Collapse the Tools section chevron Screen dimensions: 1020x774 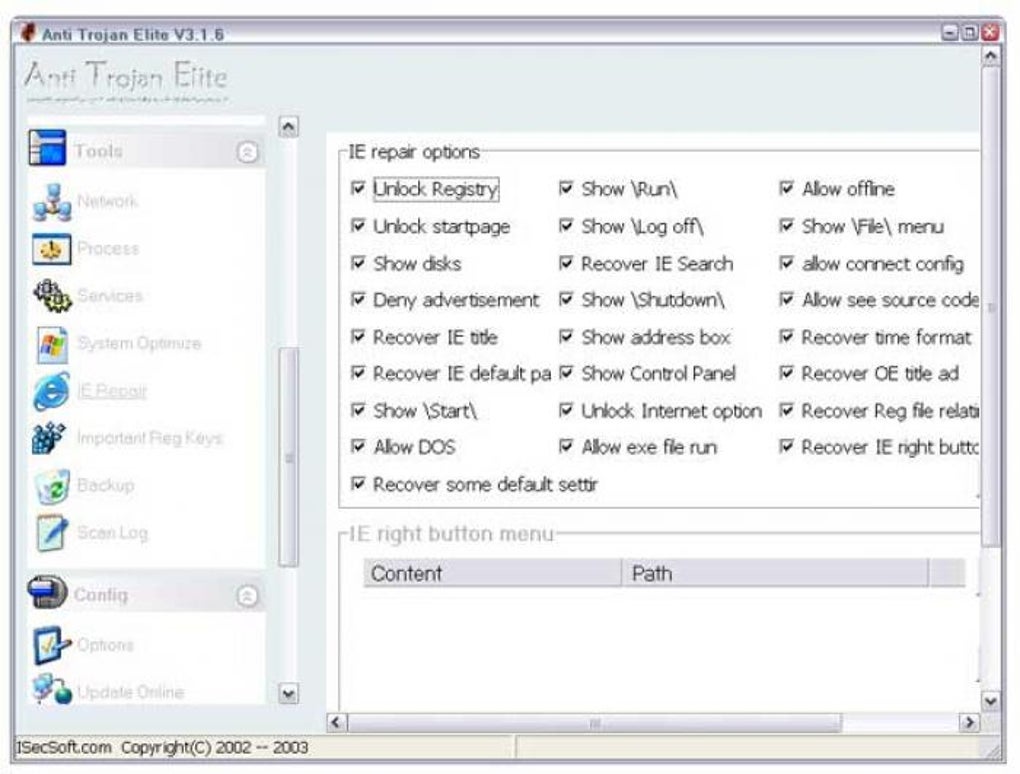click(247, 152)
